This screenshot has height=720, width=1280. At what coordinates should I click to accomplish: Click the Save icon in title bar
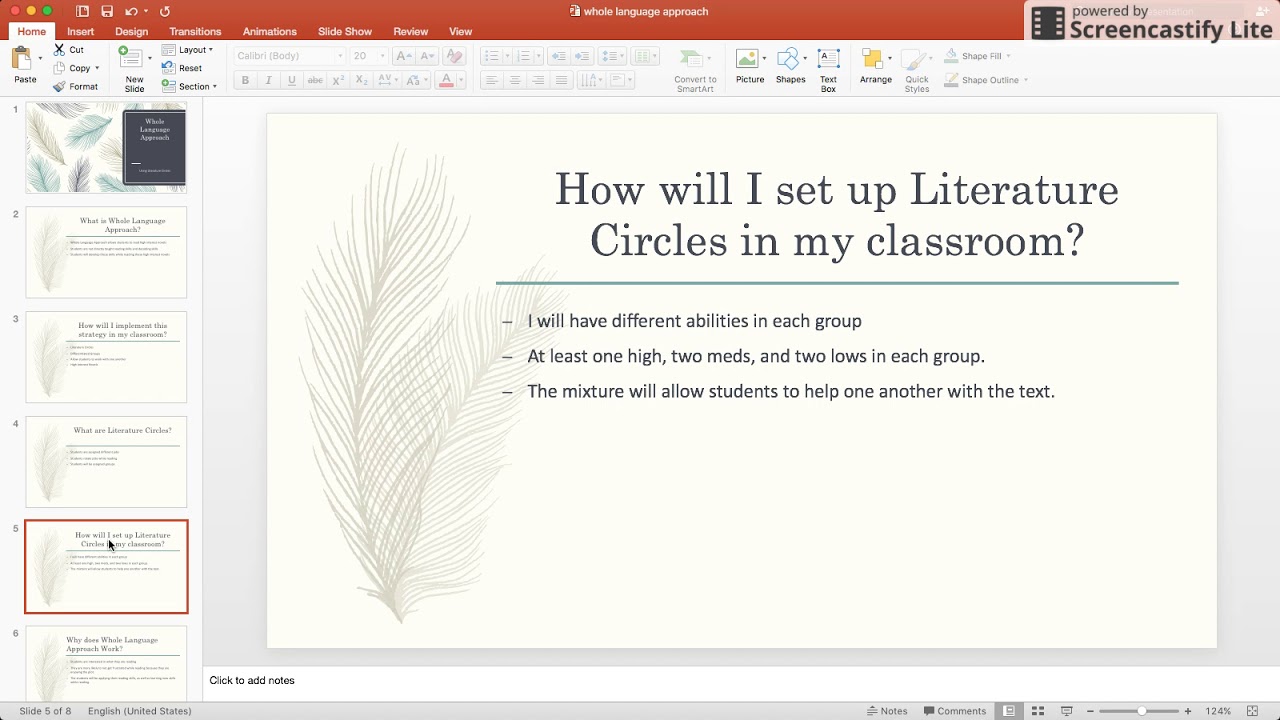click(107, 11)
